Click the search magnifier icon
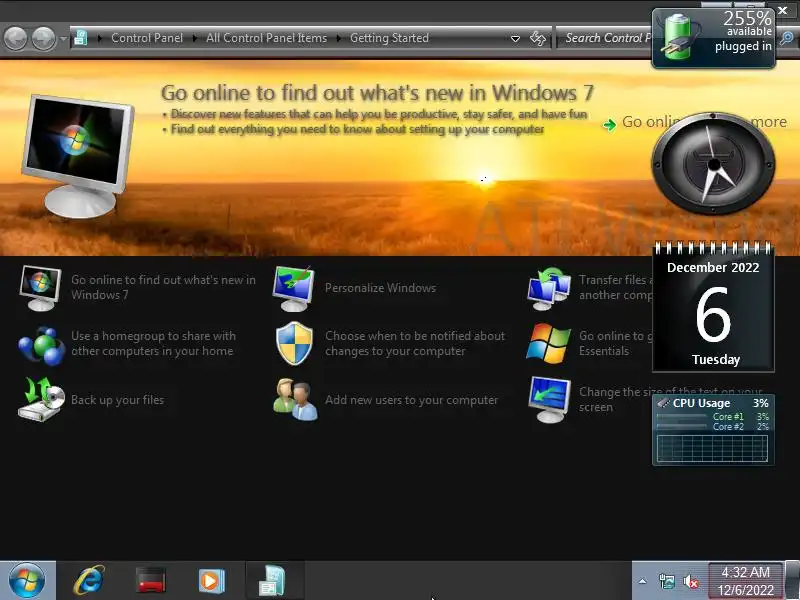This screenshot has height=600, width=800. pos(787,38)
